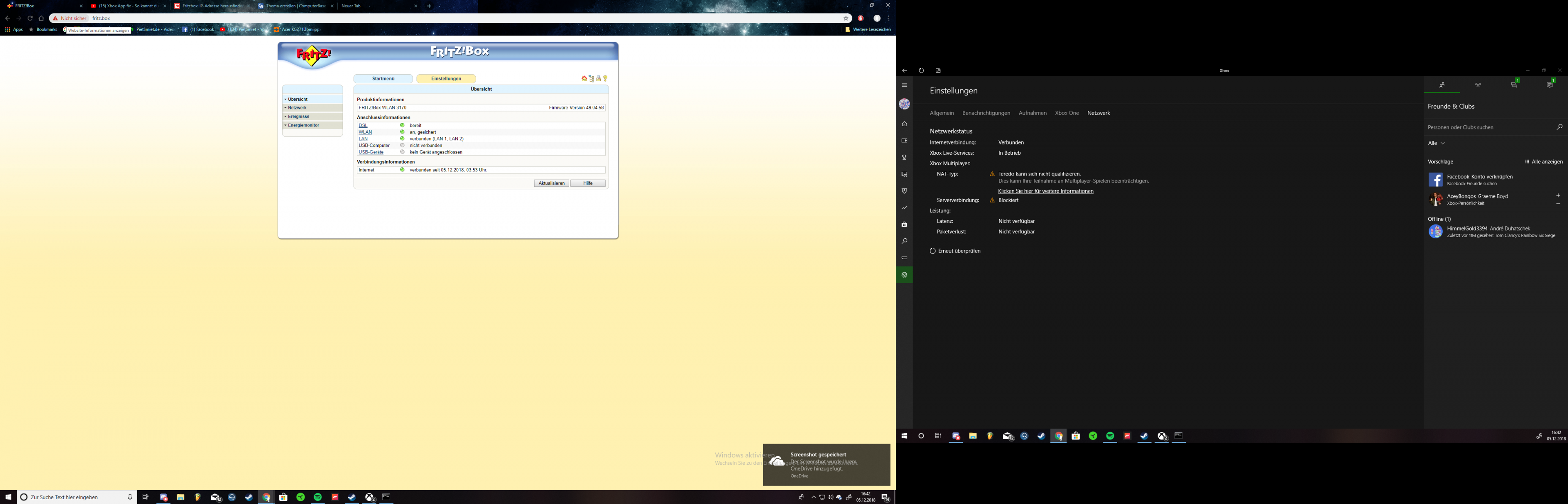
Task: Open Microsoft Store bag icon in Xbox sidebar
Action: pyautogui.click(x=904, y=224)
